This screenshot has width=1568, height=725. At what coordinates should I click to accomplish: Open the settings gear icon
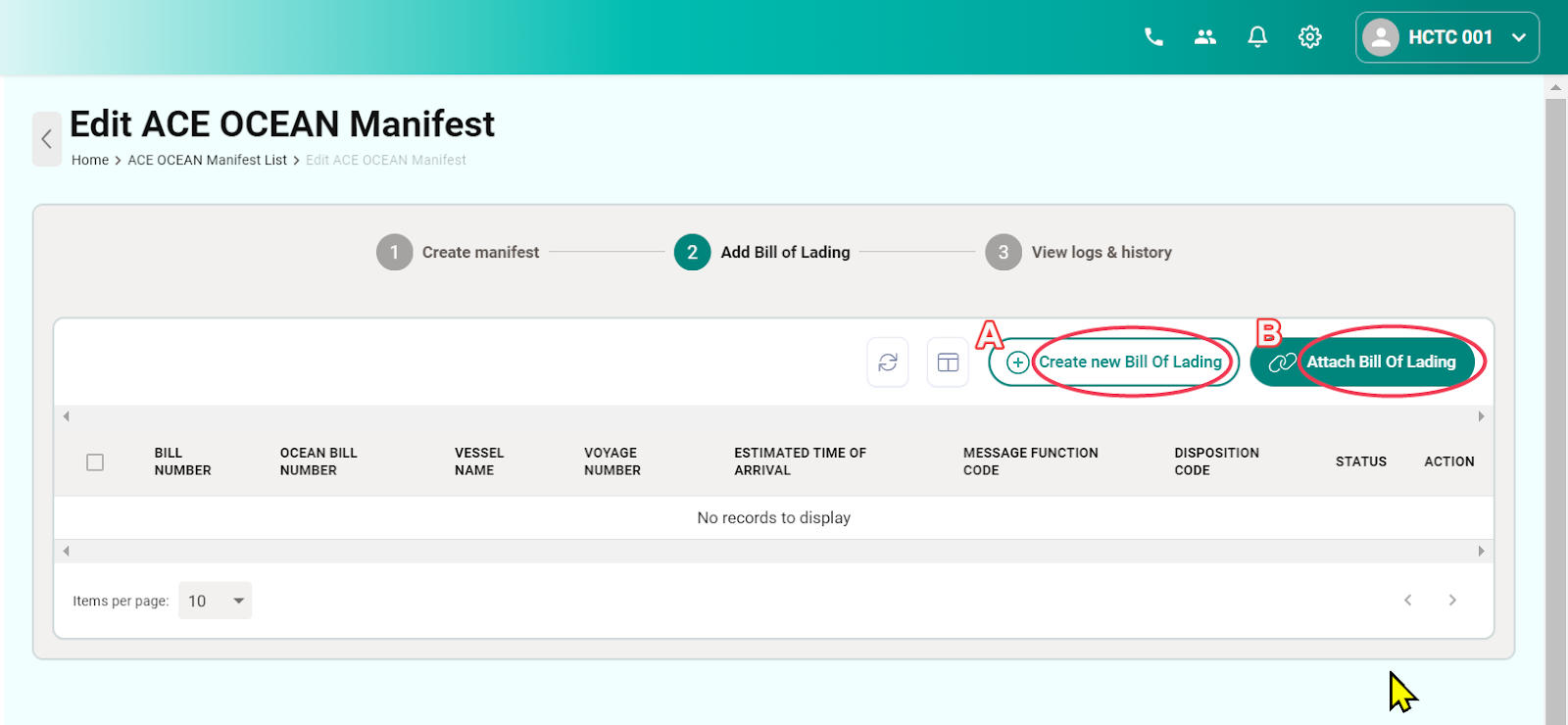1310,37
